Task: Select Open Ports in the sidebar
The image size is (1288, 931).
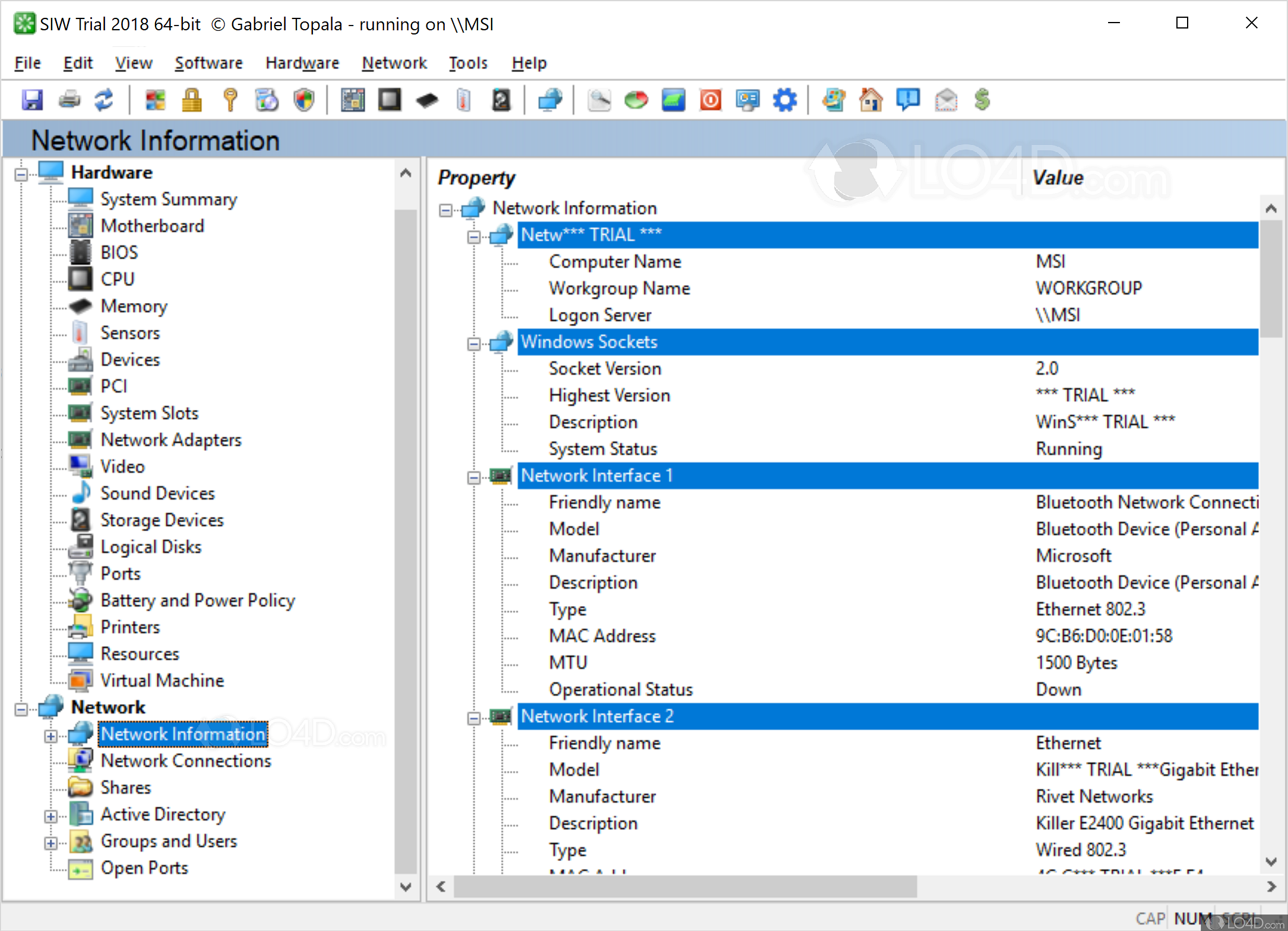Action: coord(144,867)
